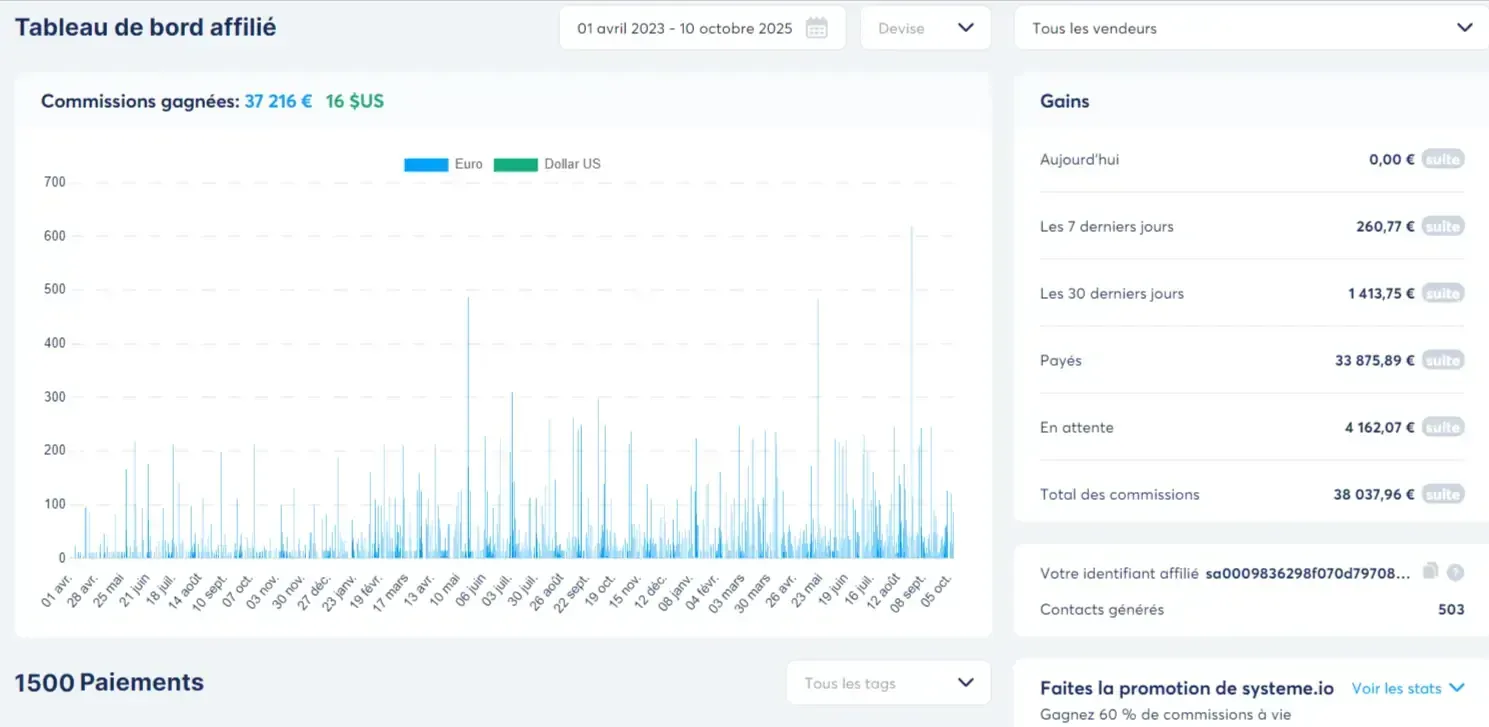
Task: Expand the 'Tous les vendeurs' dropdown
Action: [x=1251, y=28]
